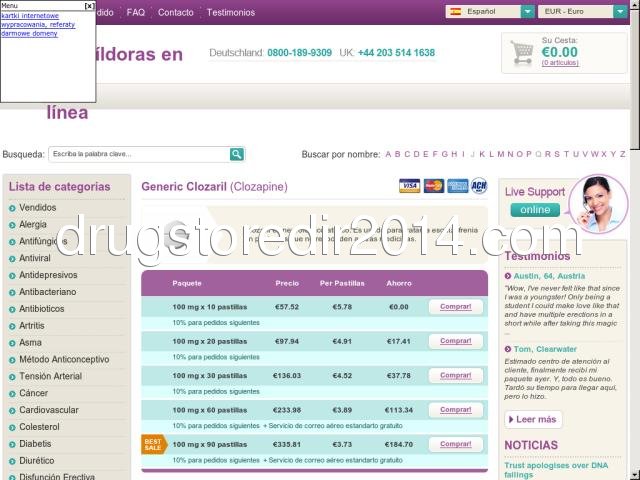The height and width of the screenshot is (480, 640).
Task: Select the Antidepresivos category
Action: 48,275
